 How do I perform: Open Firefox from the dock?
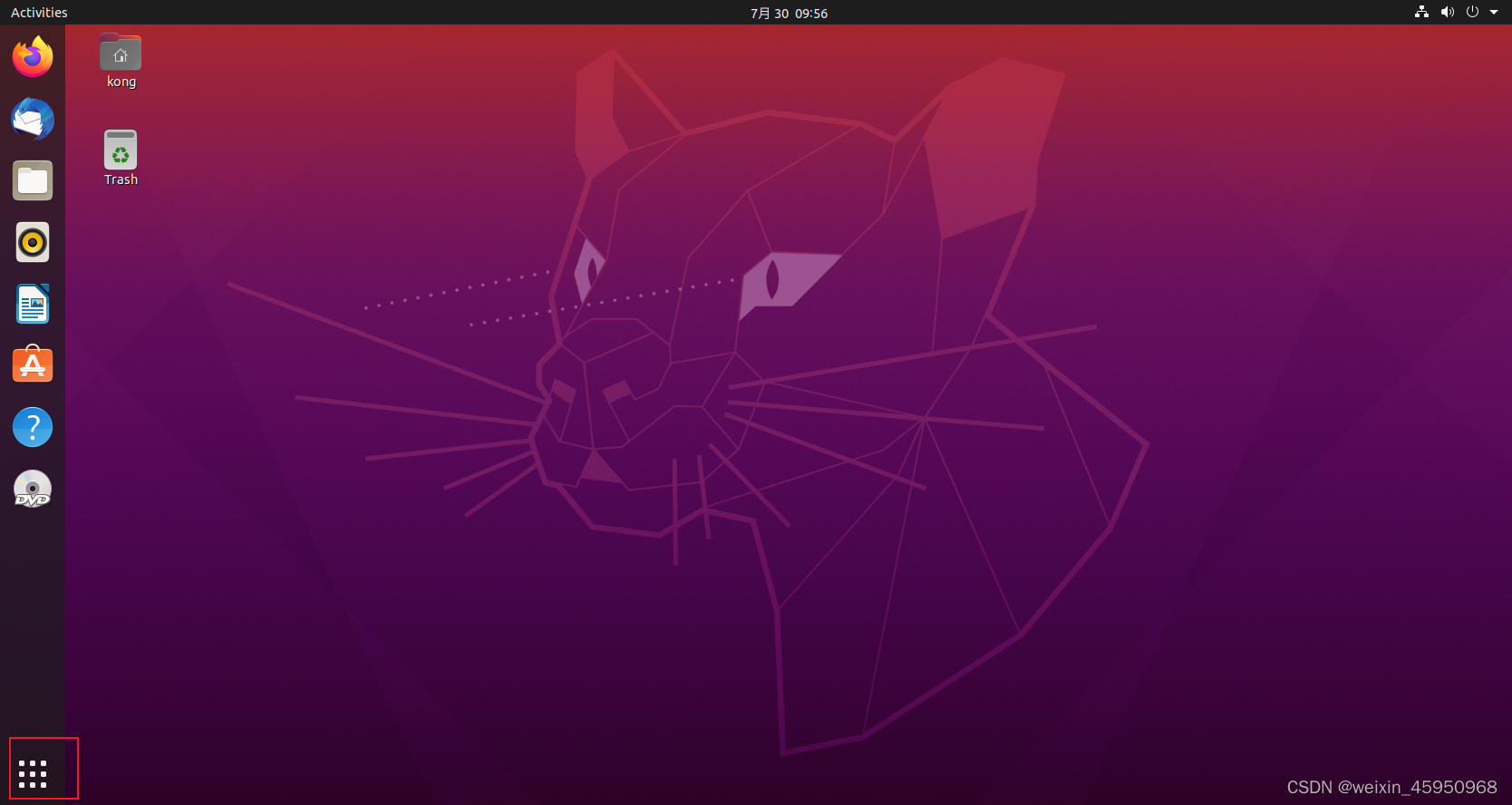33,57
